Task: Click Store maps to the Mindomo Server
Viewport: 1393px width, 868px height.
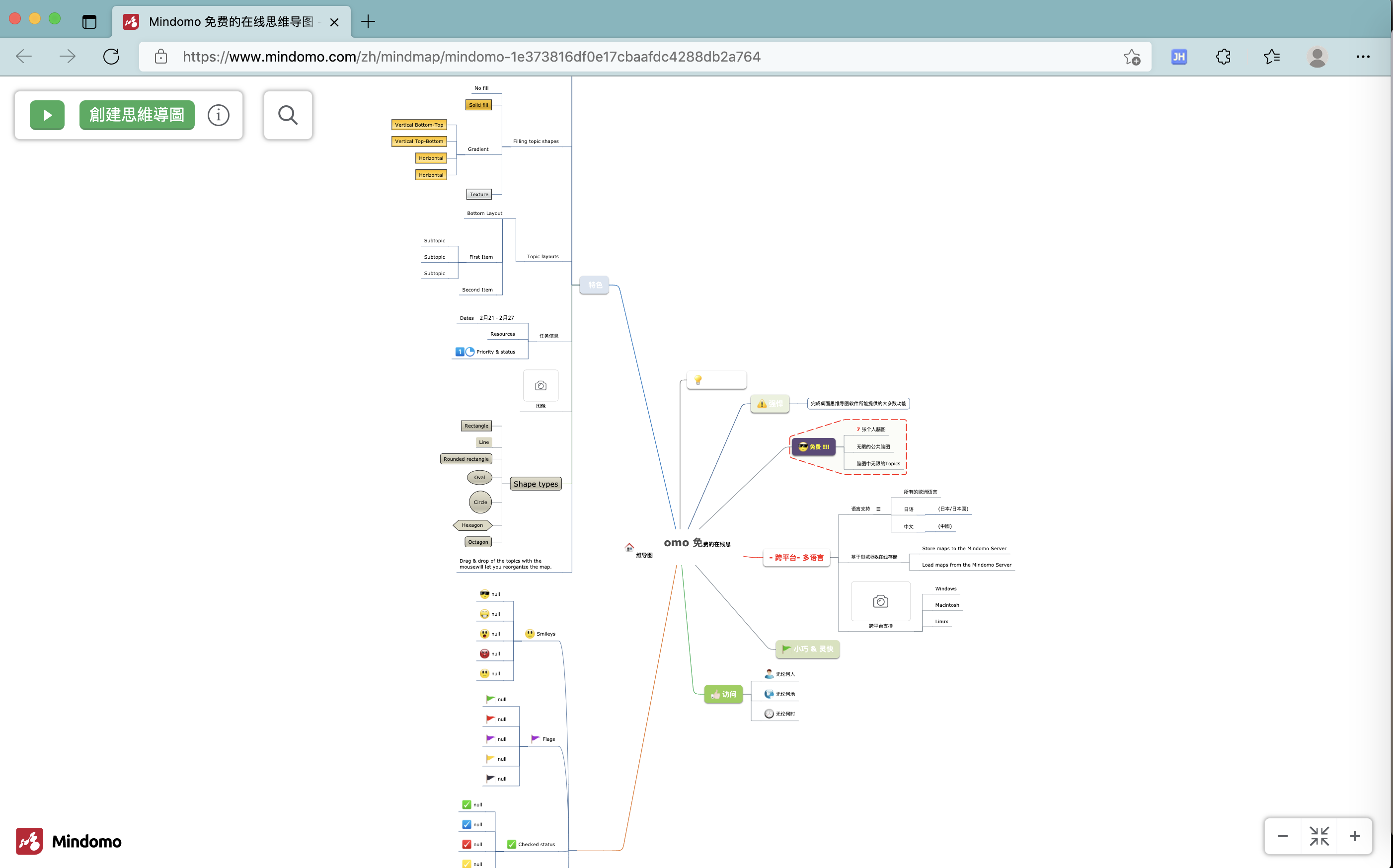Action: (x=964, y=548)
